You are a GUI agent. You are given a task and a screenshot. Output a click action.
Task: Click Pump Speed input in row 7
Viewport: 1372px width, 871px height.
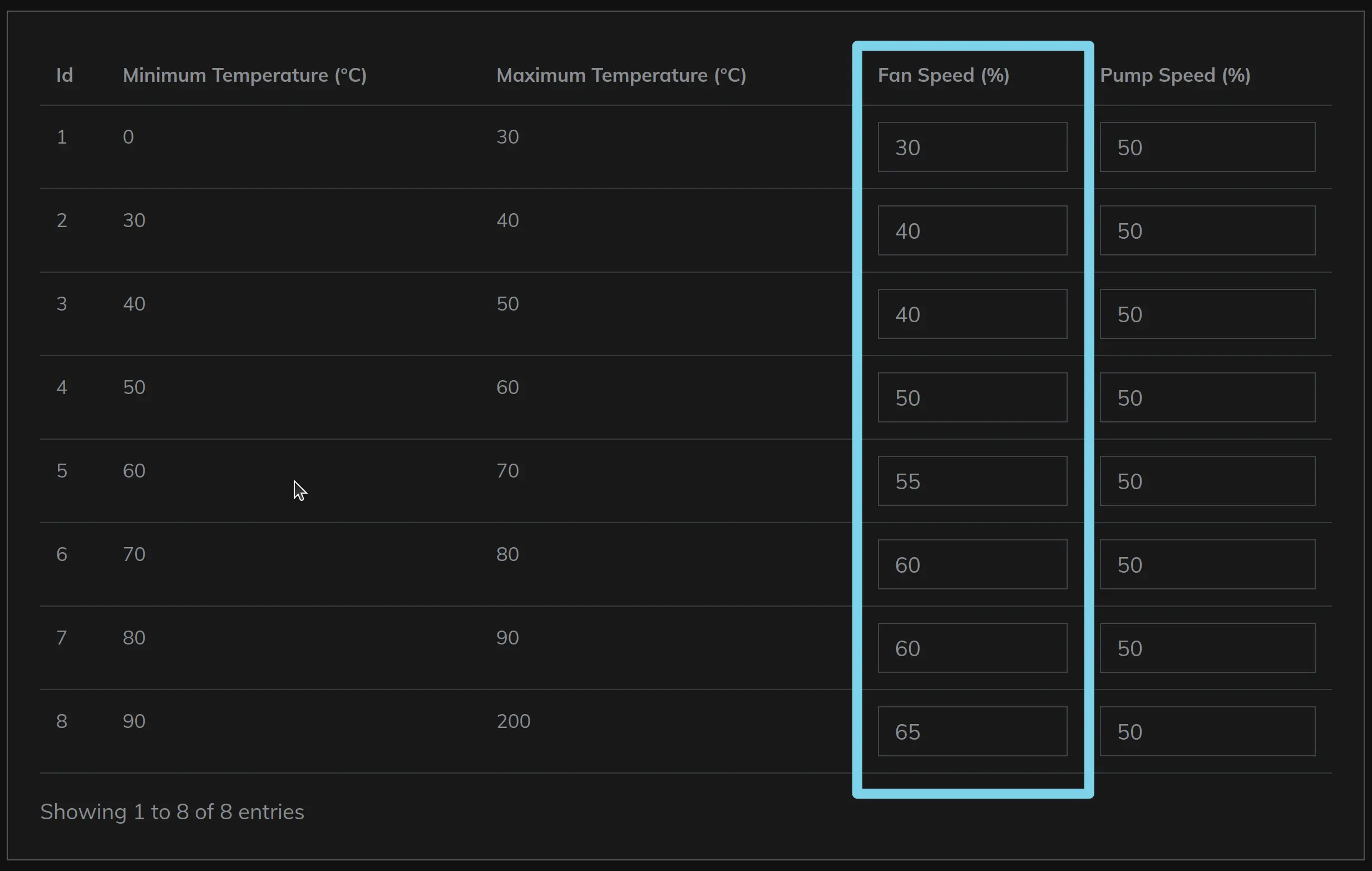tap(1207, 648)
